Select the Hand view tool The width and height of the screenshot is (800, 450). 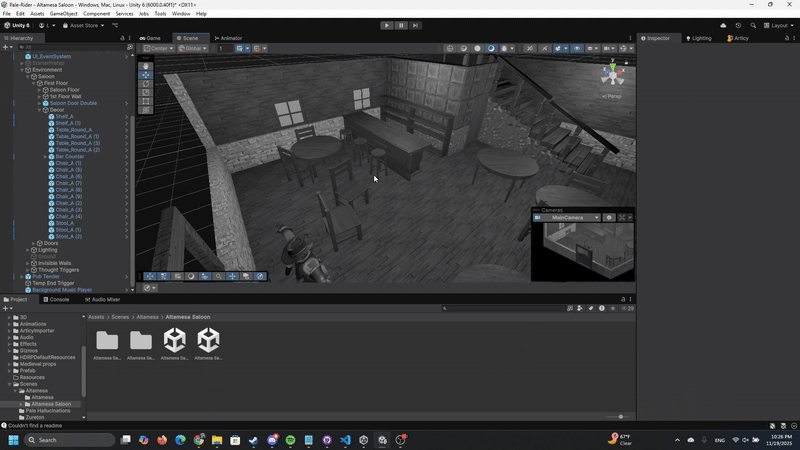[146, 66]
